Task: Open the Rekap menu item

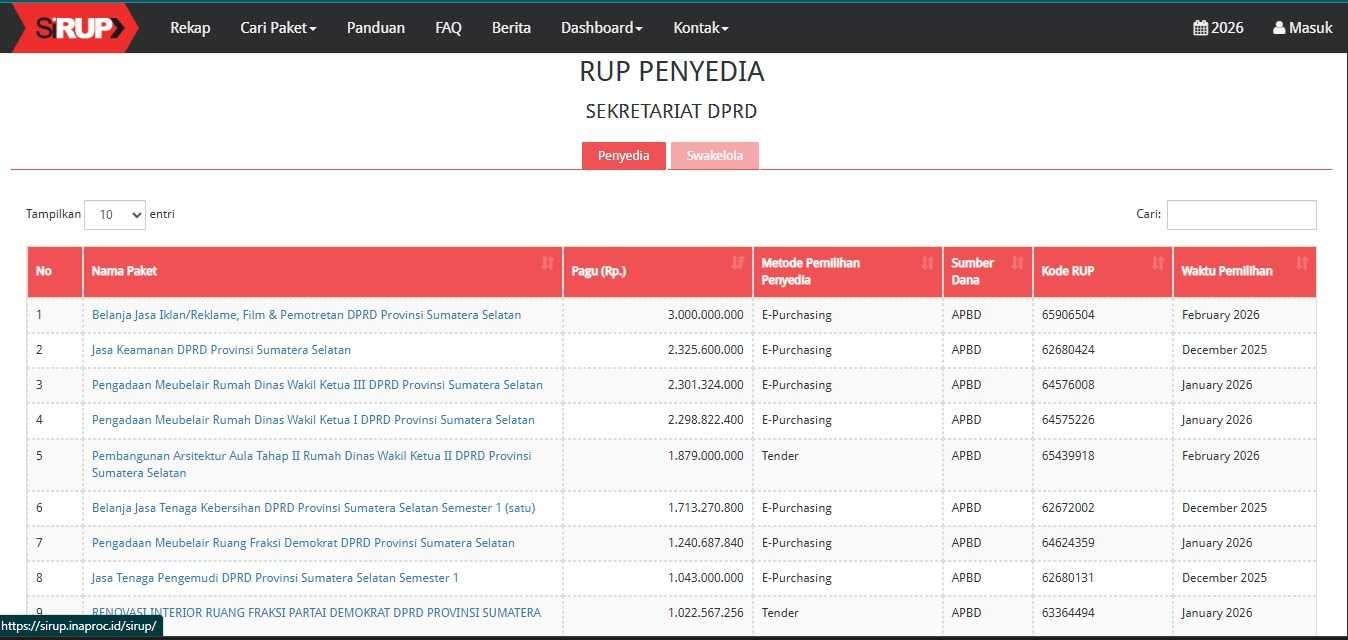Action: [189, 28]
